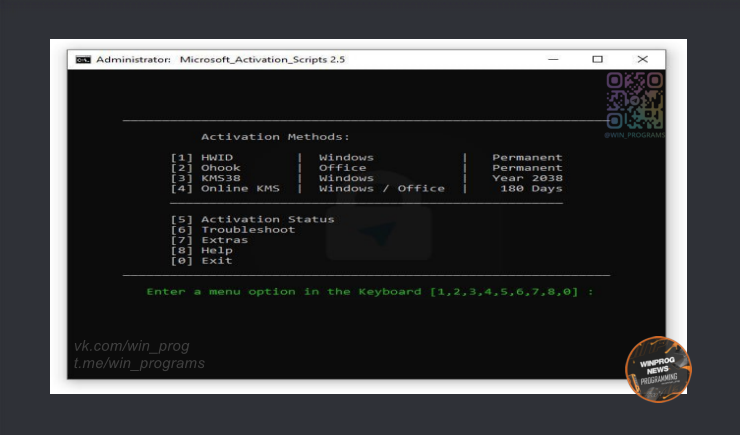The height and width of the screenshot is (435, 740).
Task: Click 'Windows / Office' in Online KMS row
Action: pyautogui.click(x=382, y=189)
